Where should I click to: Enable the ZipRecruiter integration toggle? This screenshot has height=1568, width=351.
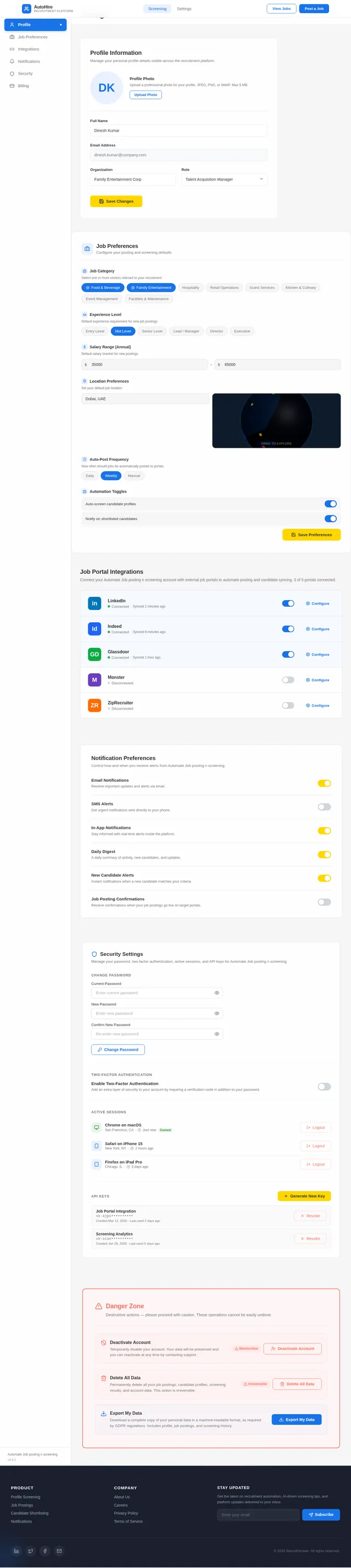pyautogui.click(x=288, y=706)
